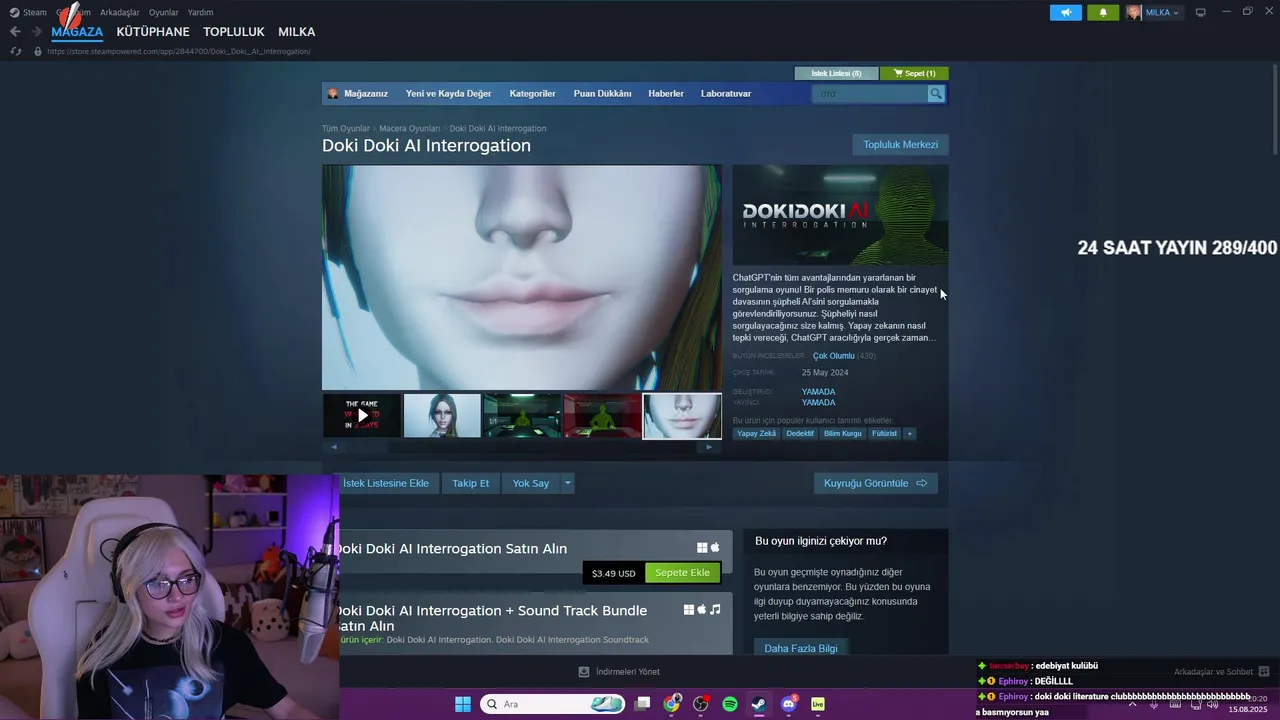
Task: Select the Yapay Zekâ tag
Action: pyautogui.click(x=756, y=434)
